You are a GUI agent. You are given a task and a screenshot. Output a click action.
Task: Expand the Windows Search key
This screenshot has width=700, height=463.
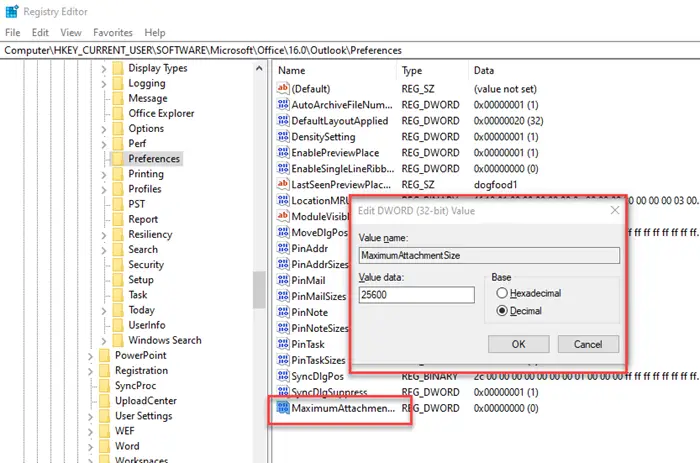(103, 341)
